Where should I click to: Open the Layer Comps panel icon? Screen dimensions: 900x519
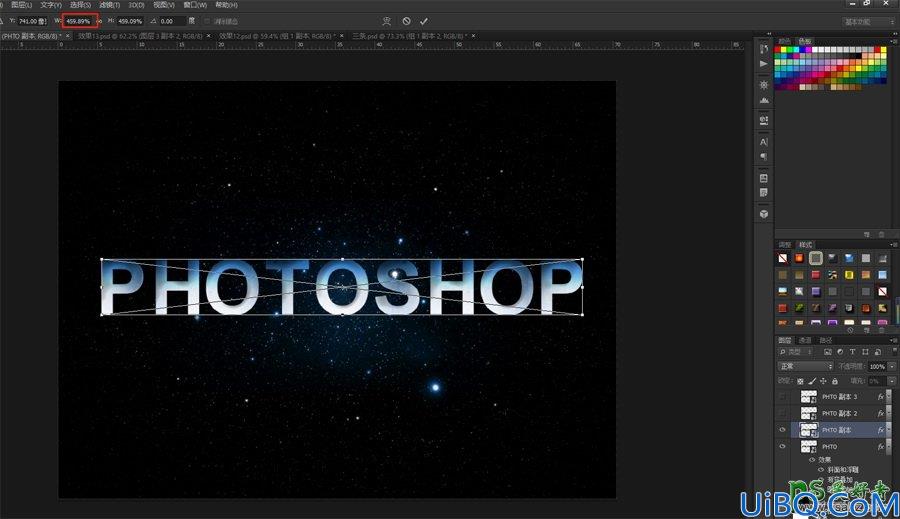(x=763, y=178)
